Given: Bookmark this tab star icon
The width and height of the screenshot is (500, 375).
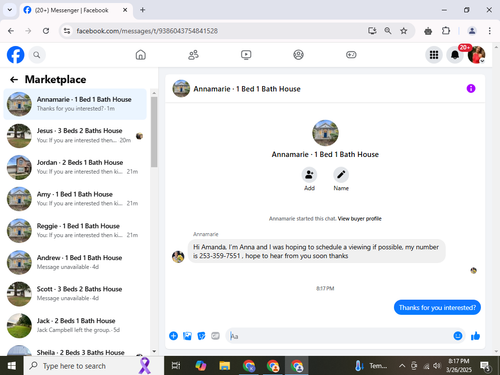Looking at the screenshot, I should pos(404,31).
